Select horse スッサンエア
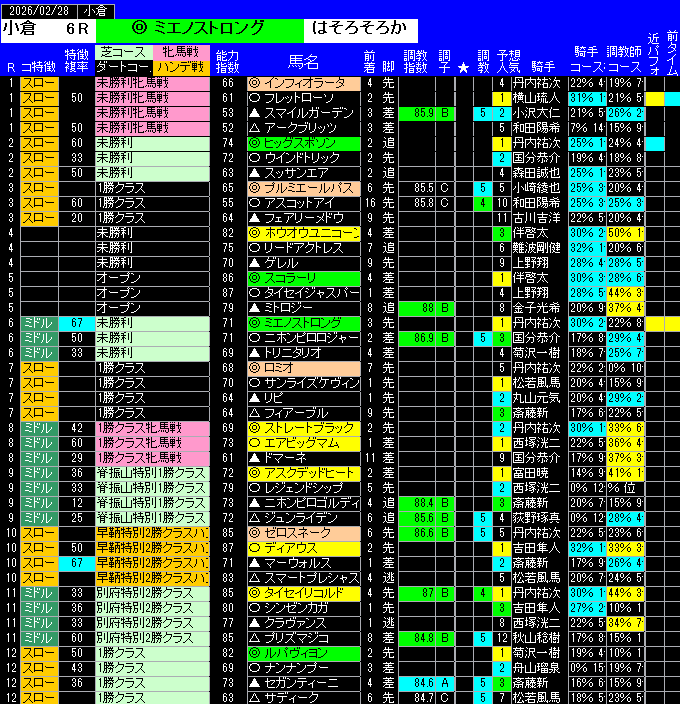680x704 pixels. [x=304, y=173]
